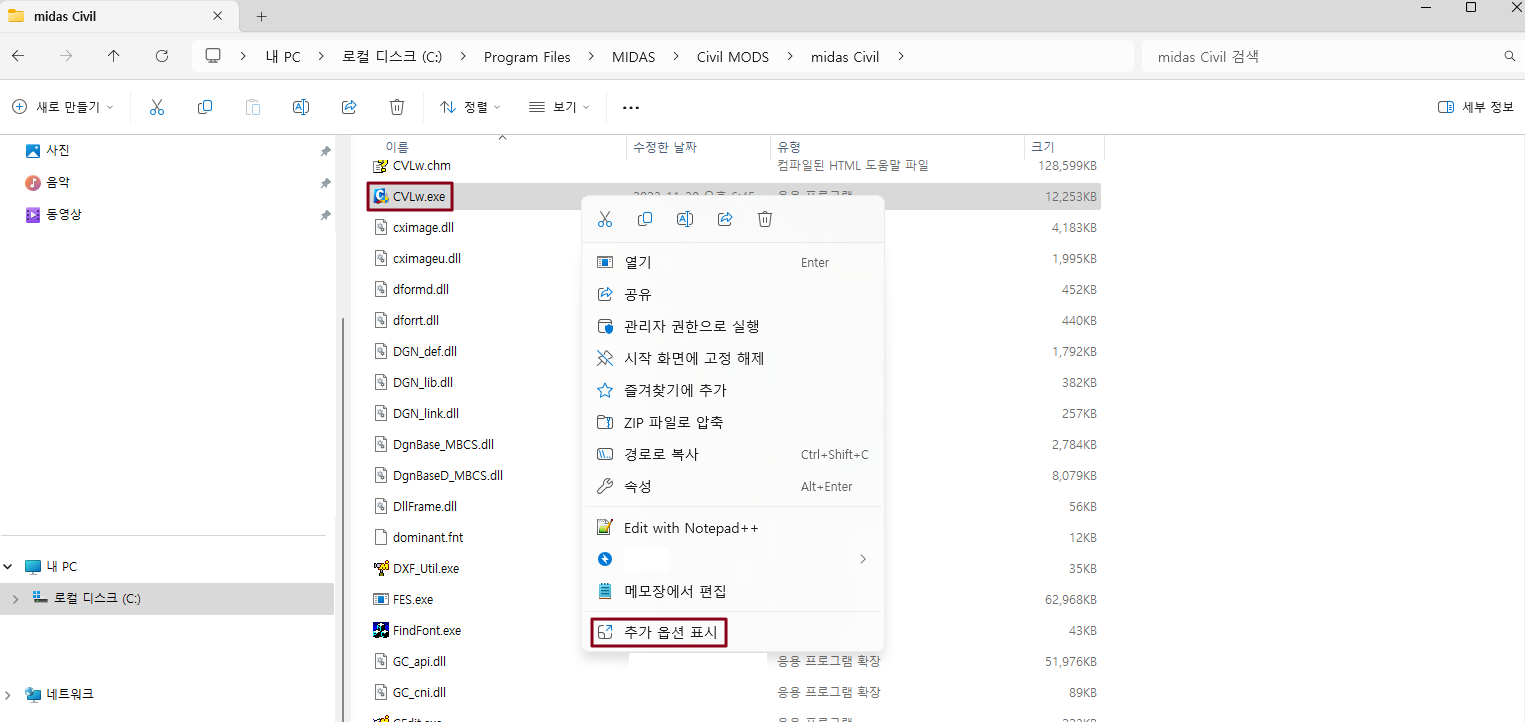Click the Rename icon in the context menu
The width and height of the screenshot is (1525, 722).
click(x=685, y=219)
